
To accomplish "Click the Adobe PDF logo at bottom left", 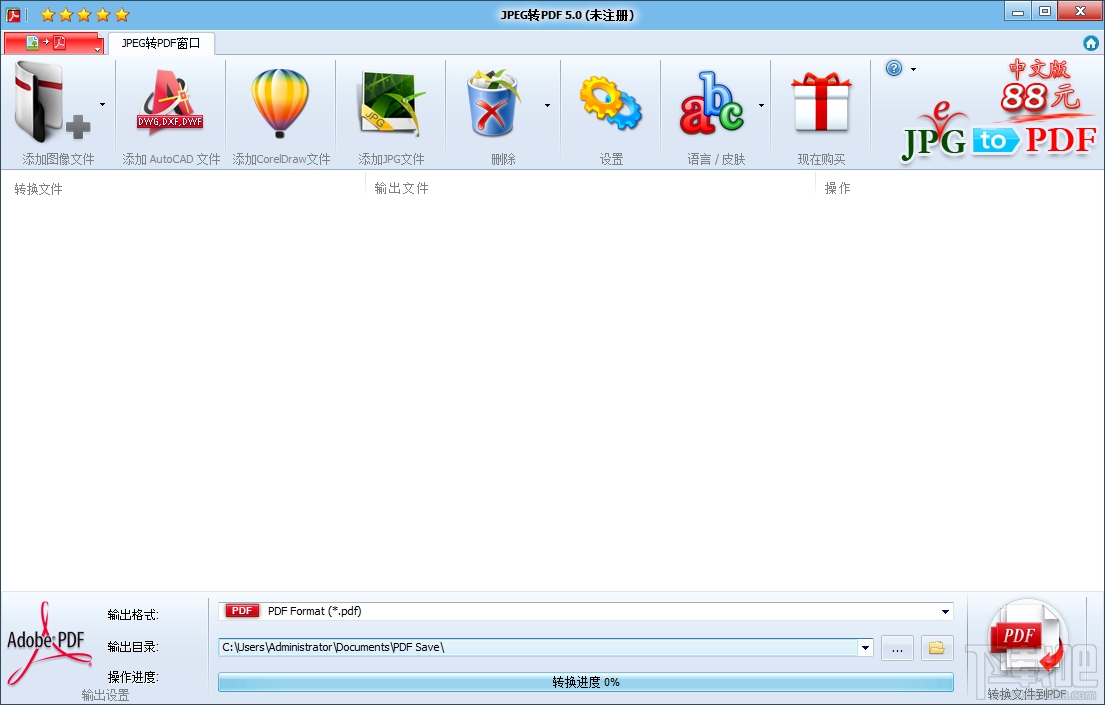I will tap(48, 643).
